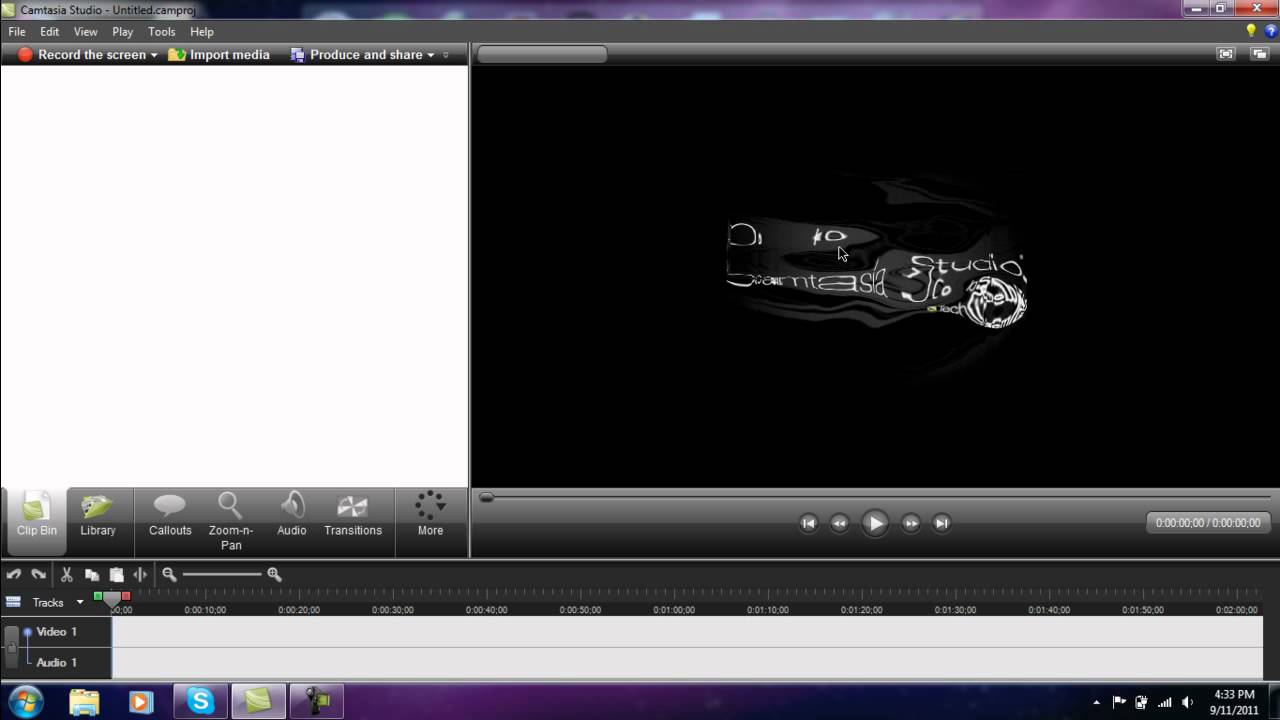Open the Edit menu

49,32
